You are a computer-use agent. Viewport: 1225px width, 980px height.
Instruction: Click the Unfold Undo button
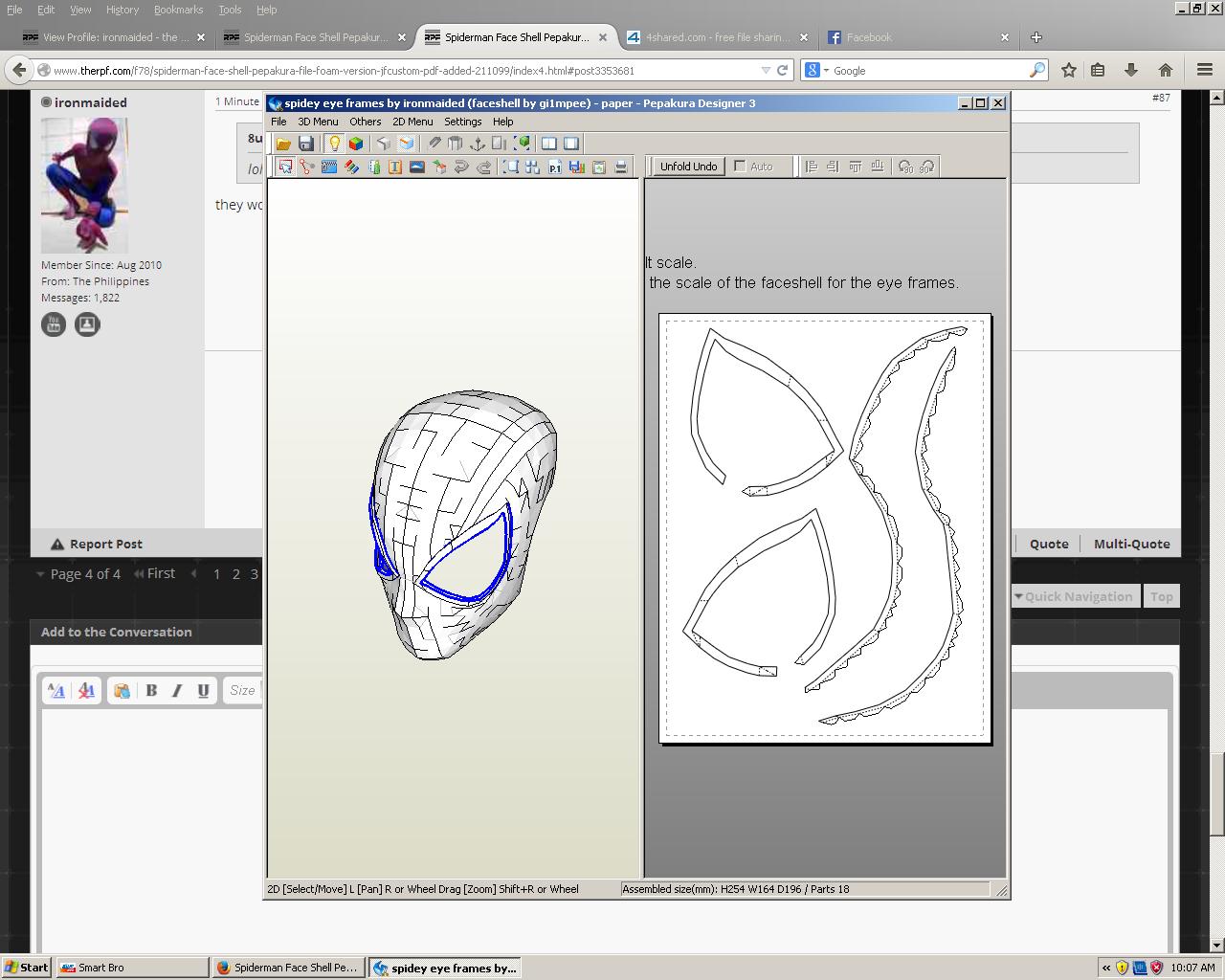[689, 167]
